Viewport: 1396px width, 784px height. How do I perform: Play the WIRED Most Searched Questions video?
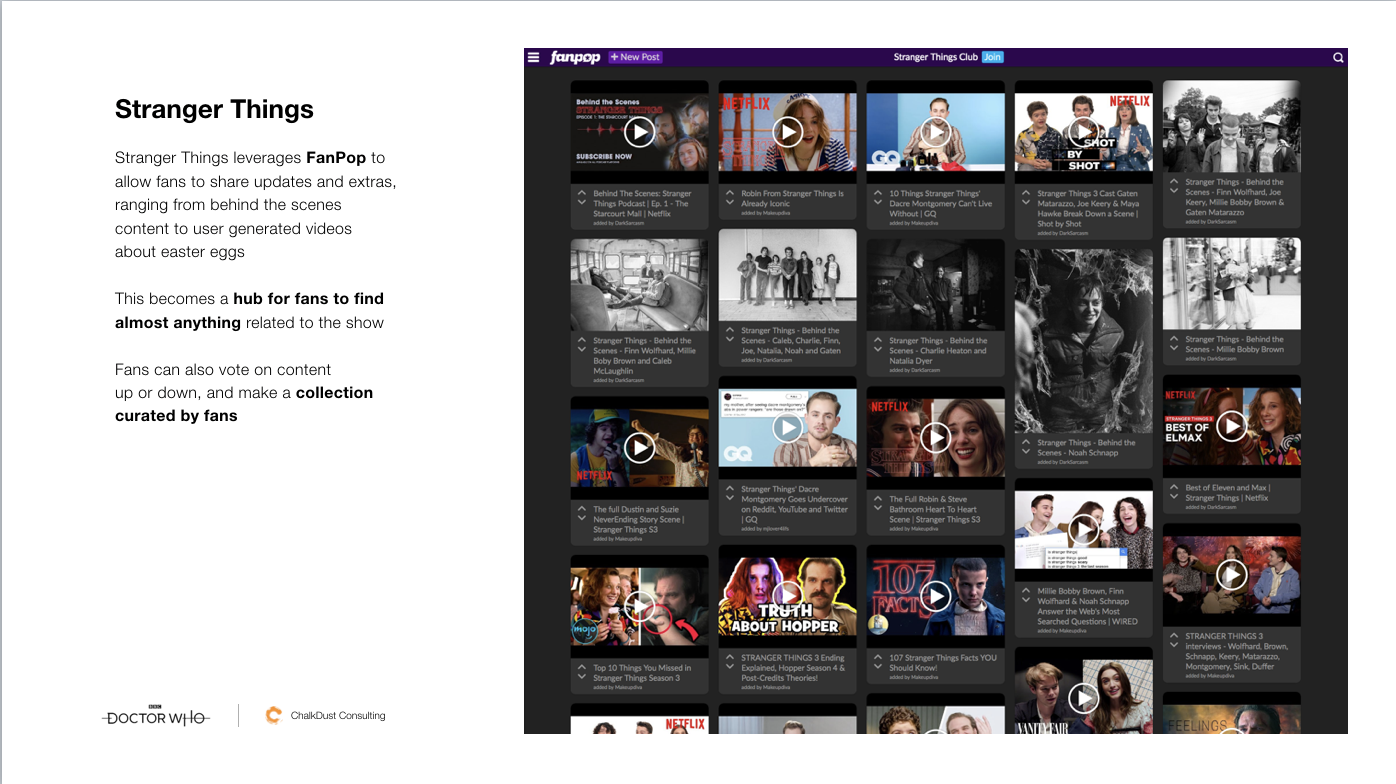tap(1083, 530)
